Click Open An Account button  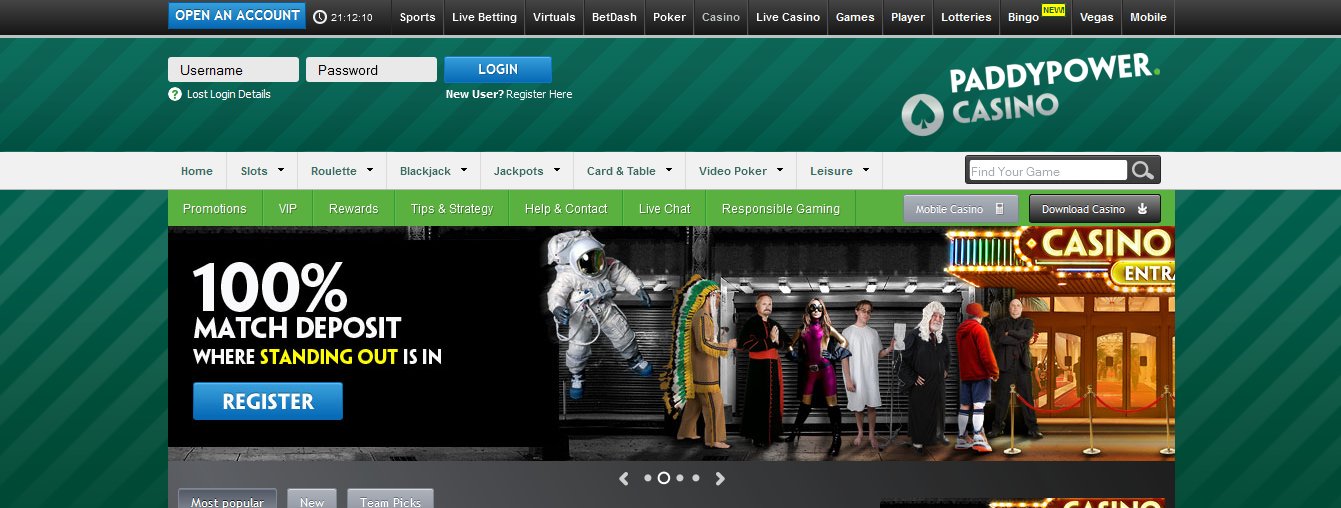pos(237,16)
